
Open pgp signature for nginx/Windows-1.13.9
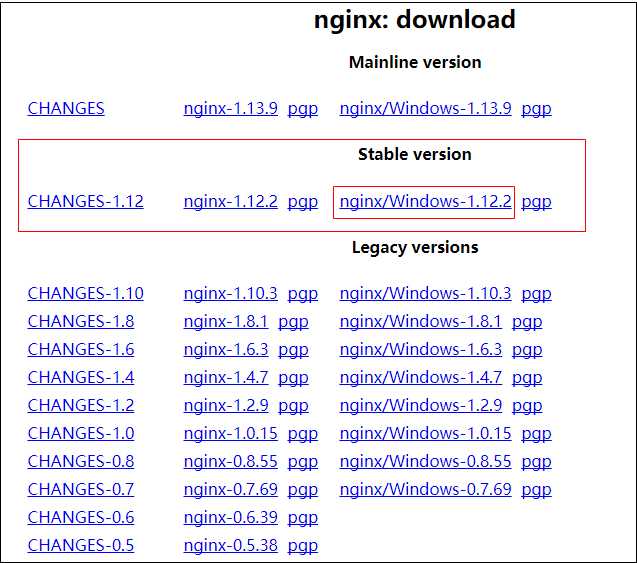[536, 109]
